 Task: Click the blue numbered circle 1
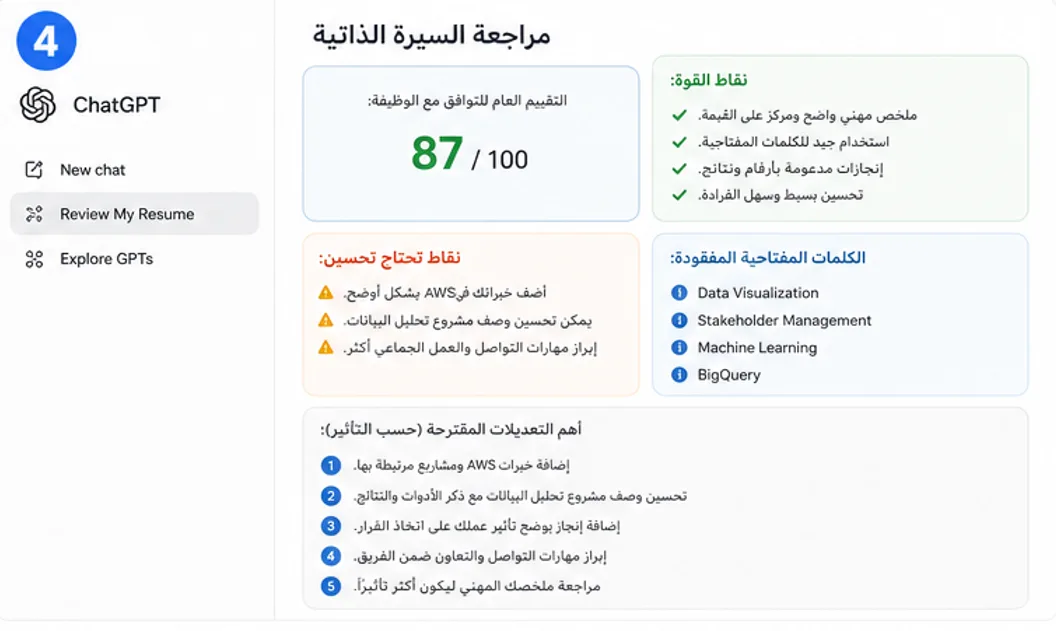click(x=331, y=465)
